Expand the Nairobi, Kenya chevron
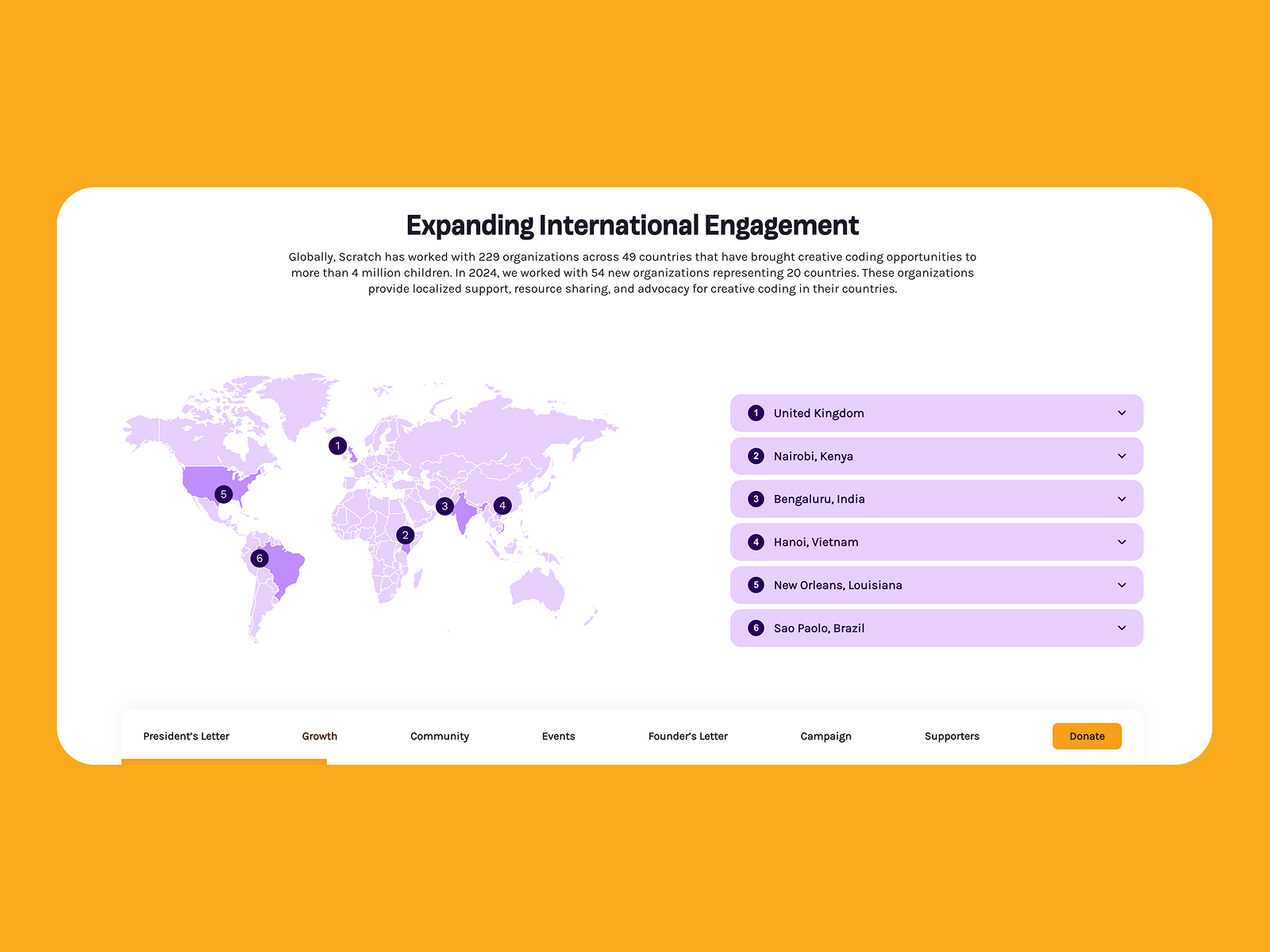This screenshot has width=1270, height=952. pyautogui.click(x=1122, y=456)
